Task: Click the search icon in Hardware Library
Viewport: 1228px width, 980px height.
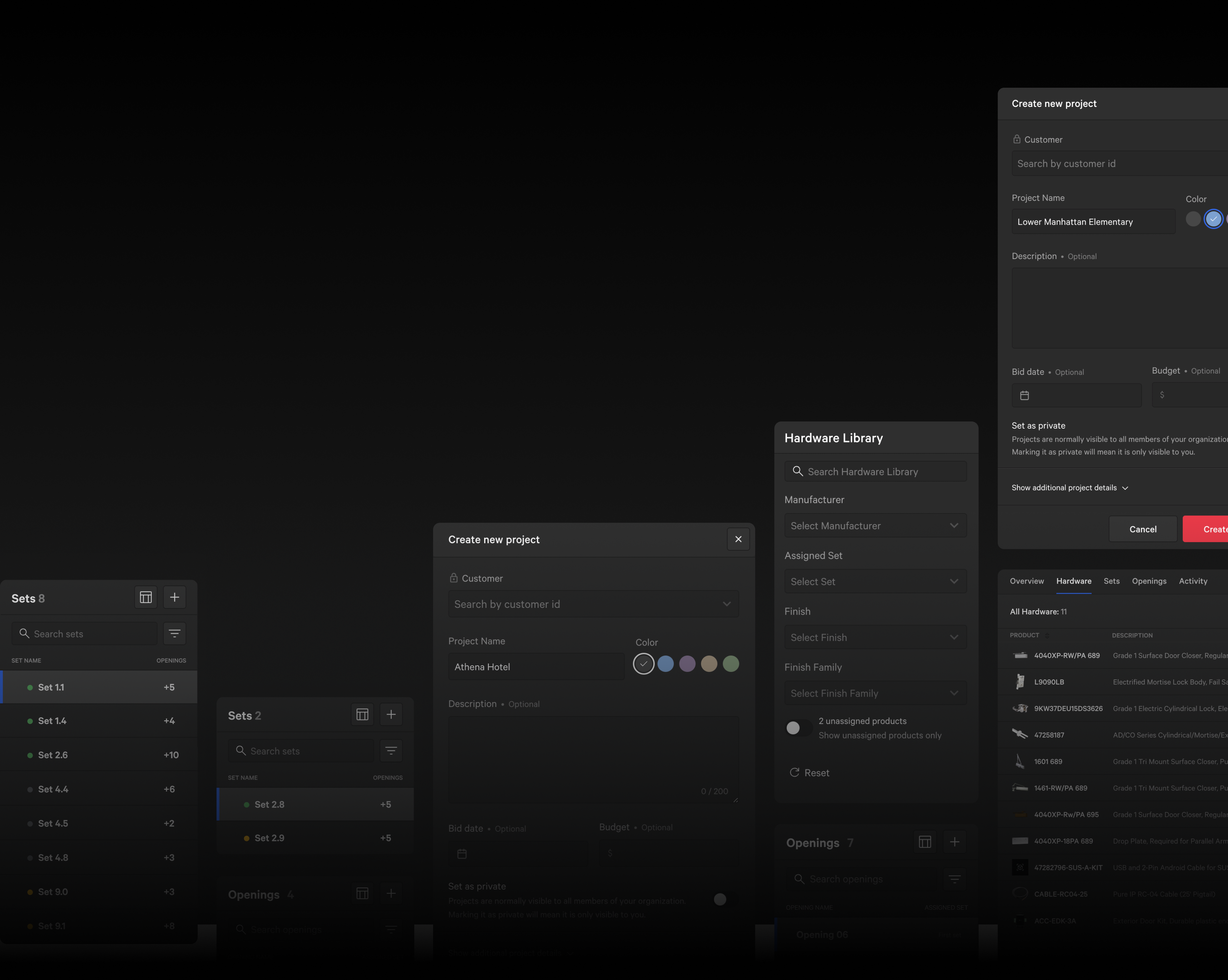Action: coord(797,471)
